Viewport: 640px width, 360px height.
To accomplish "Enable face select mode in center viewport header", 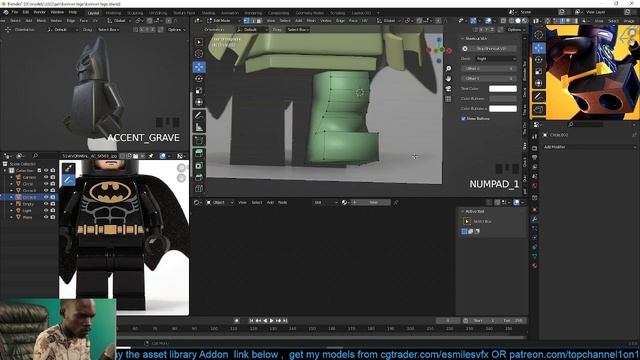I will click(x=259, y=20).
